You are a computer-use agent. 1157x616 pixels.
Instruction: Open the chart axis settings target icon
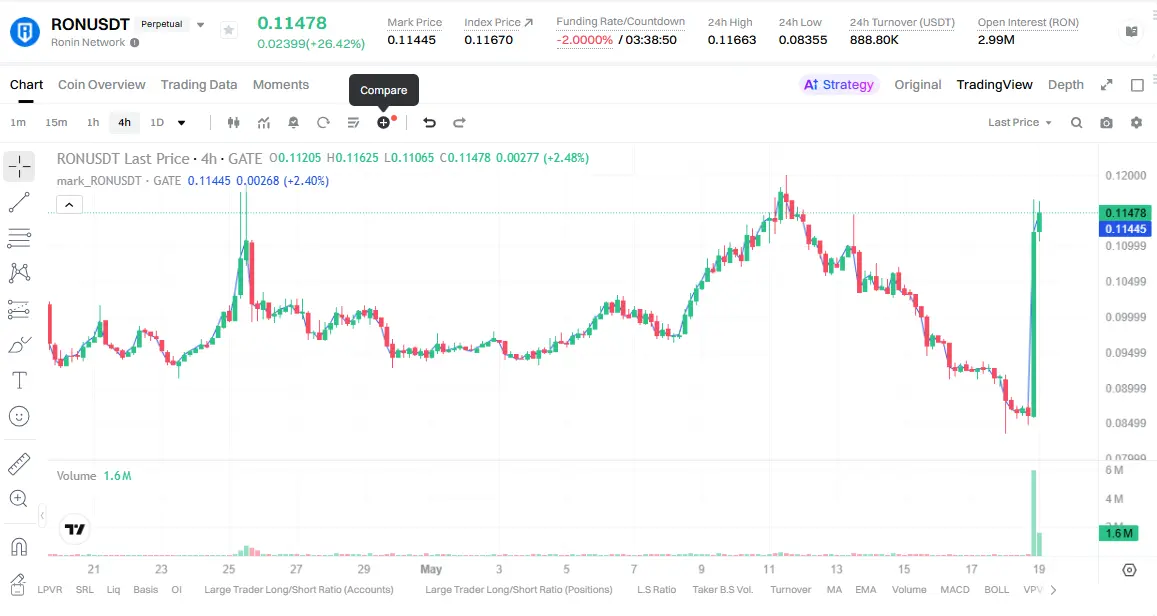tap(1129, 570)
